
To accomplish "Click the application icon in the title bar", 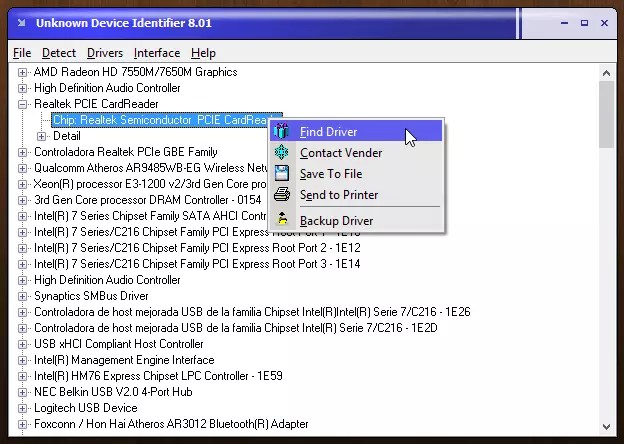I will [x=21, y=23].
